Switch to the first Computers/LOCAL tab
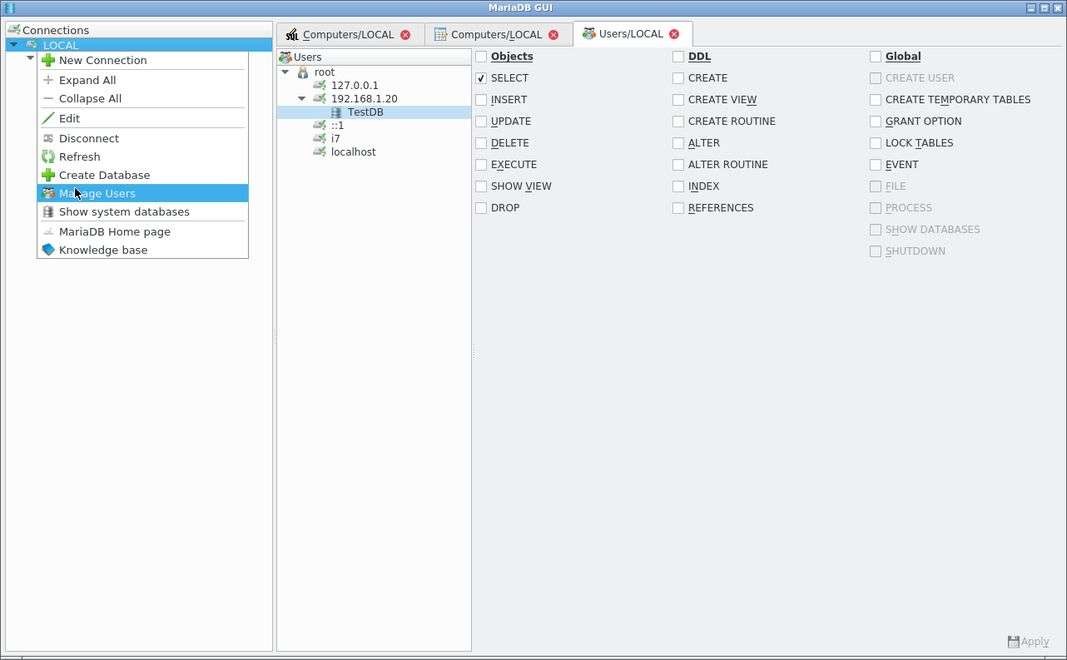This screenshot has height=660, width=1067. tap(347, 35)
